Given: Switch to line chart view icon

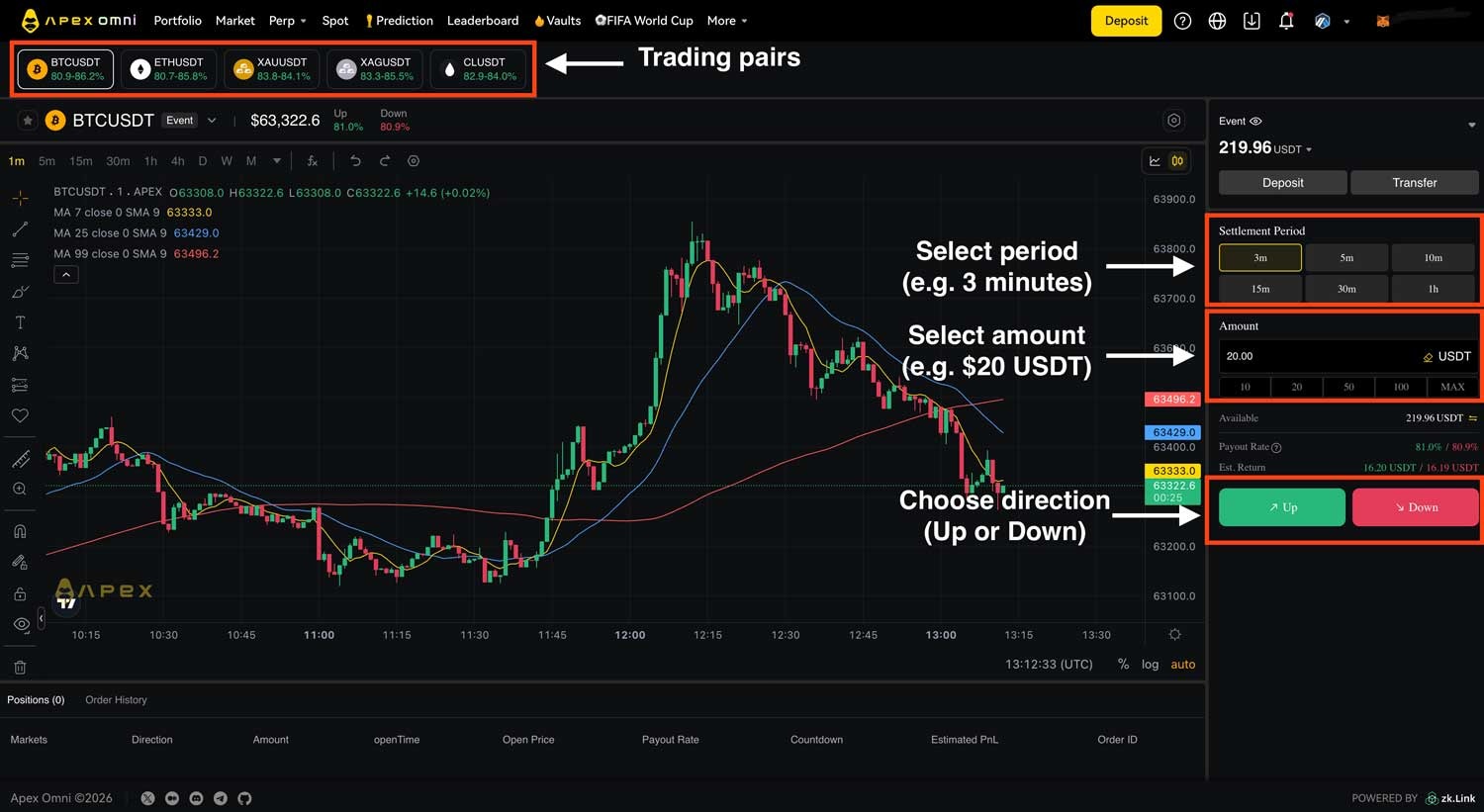Looking at the screenshot, I should pyautogui.click(x=1155, y=161).
